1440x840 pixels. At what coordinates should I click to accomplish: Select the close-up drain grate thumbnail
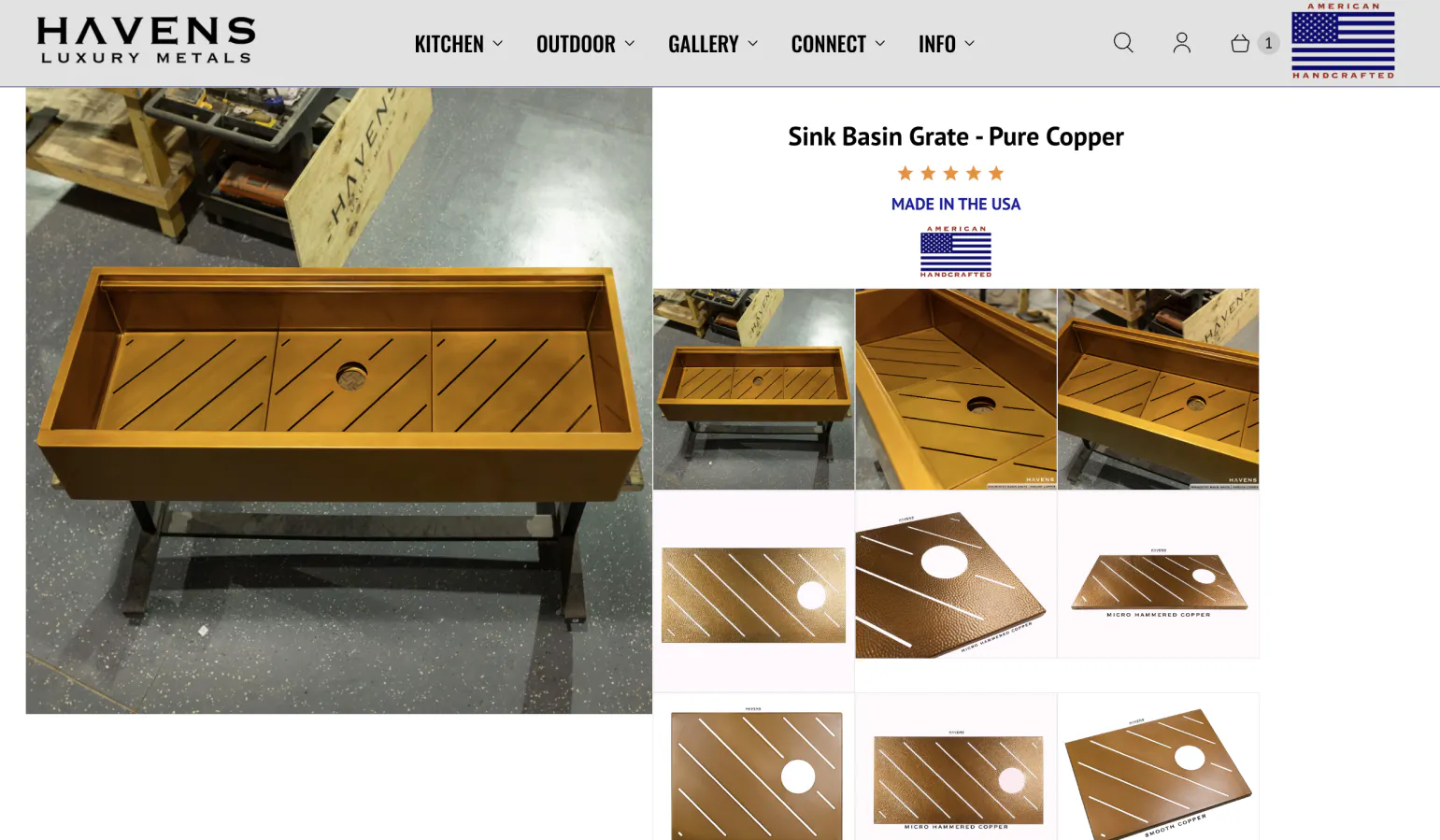point(956,390)
